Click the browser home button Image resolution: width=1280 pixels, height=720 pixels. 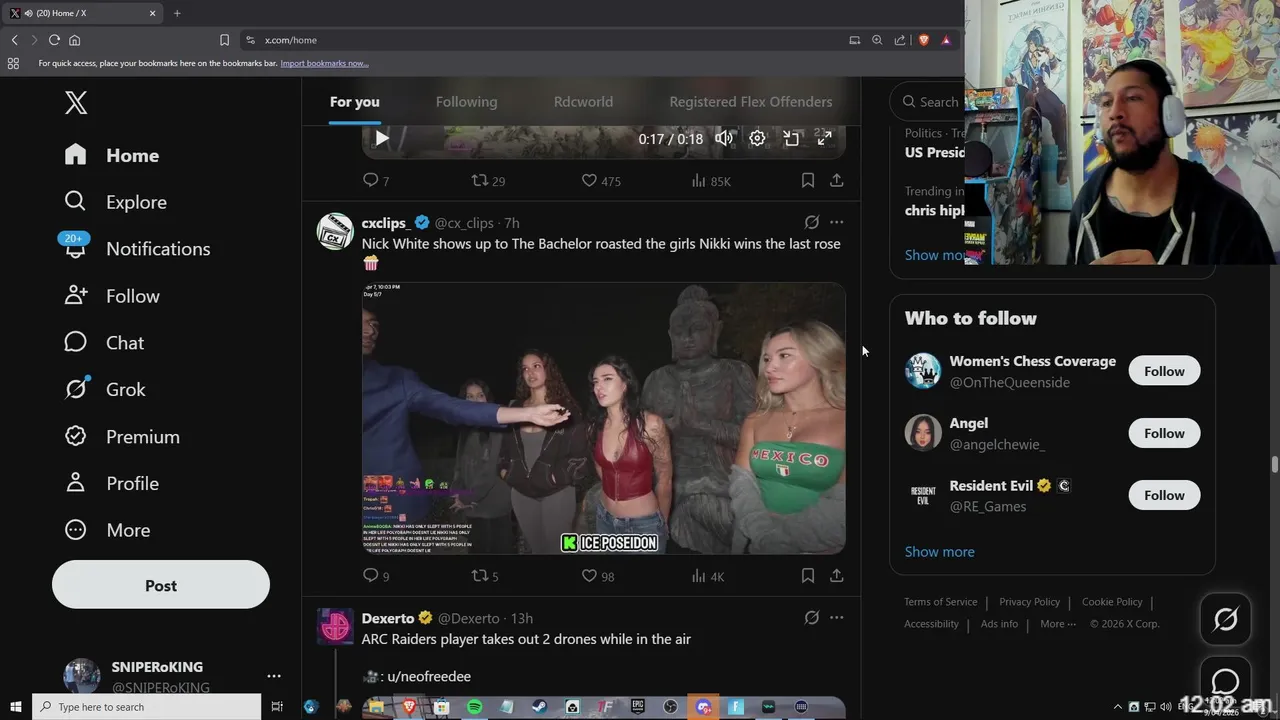[x=74, y=40]
